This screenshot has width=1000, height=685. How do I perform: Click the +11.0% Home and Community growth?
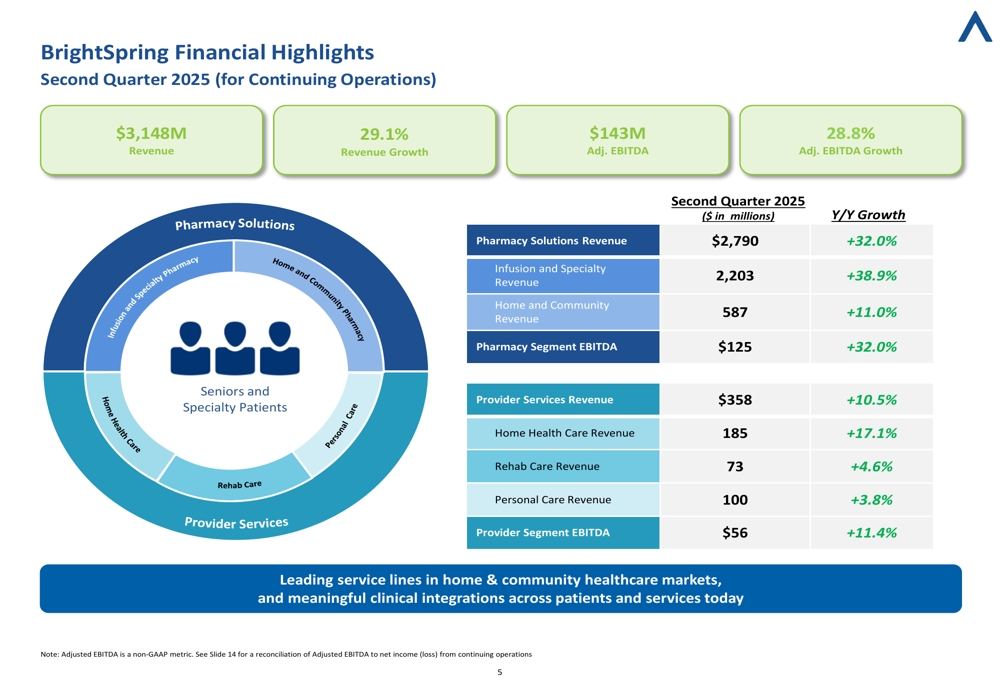click(x=871, y=312)
